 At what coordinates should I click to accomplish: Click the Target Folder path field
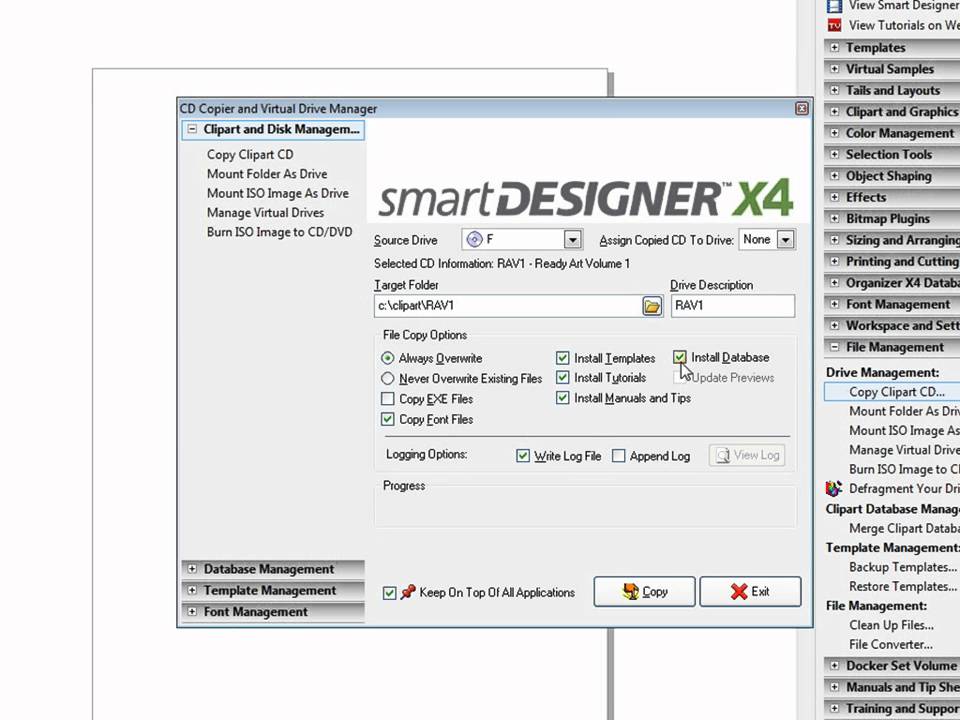(508, 306)
